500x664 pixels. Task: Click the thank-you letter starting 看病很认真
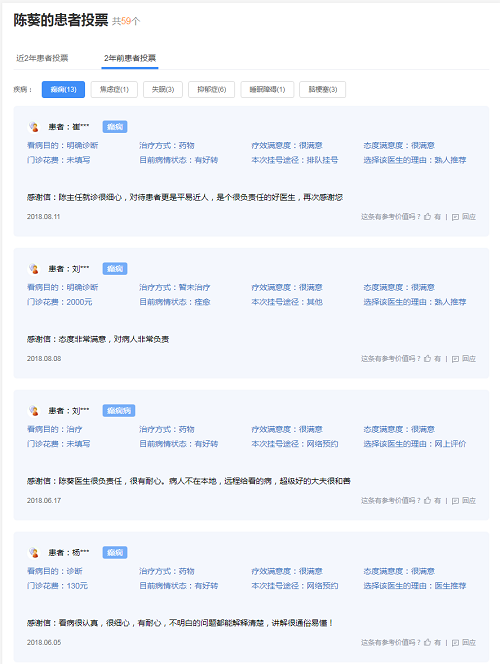(180, 623)
